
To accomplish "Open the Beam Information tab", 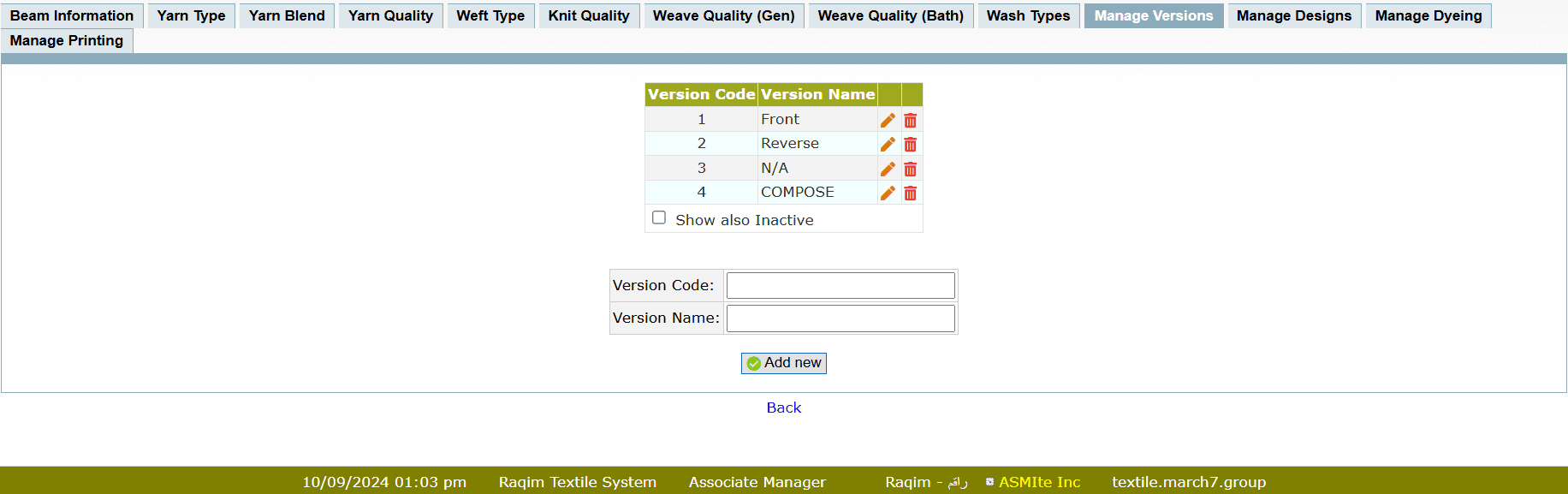I will (72, 15).
